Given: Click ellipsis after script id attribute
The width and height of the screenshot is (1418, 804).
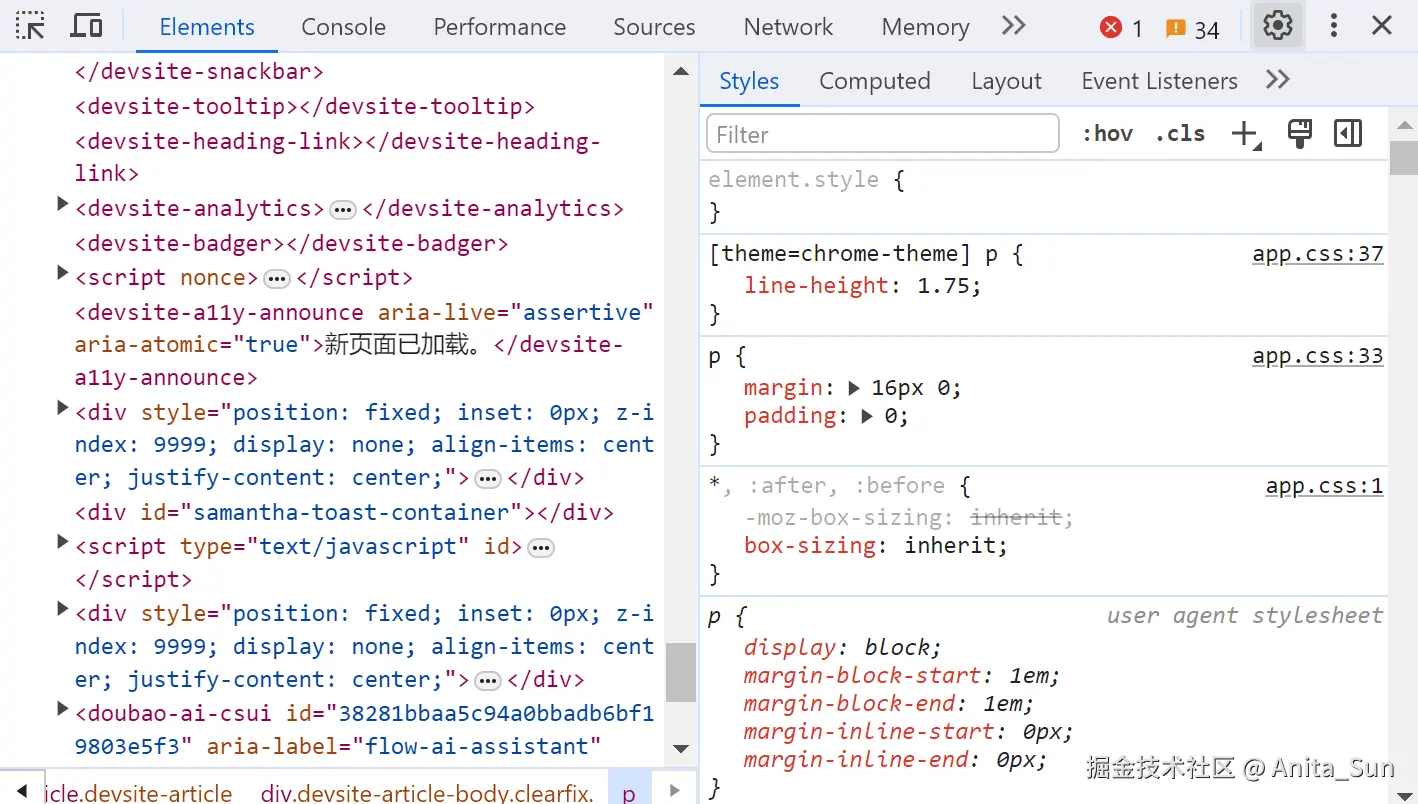Looking at the screenshot, I should [x=540, y=548].
